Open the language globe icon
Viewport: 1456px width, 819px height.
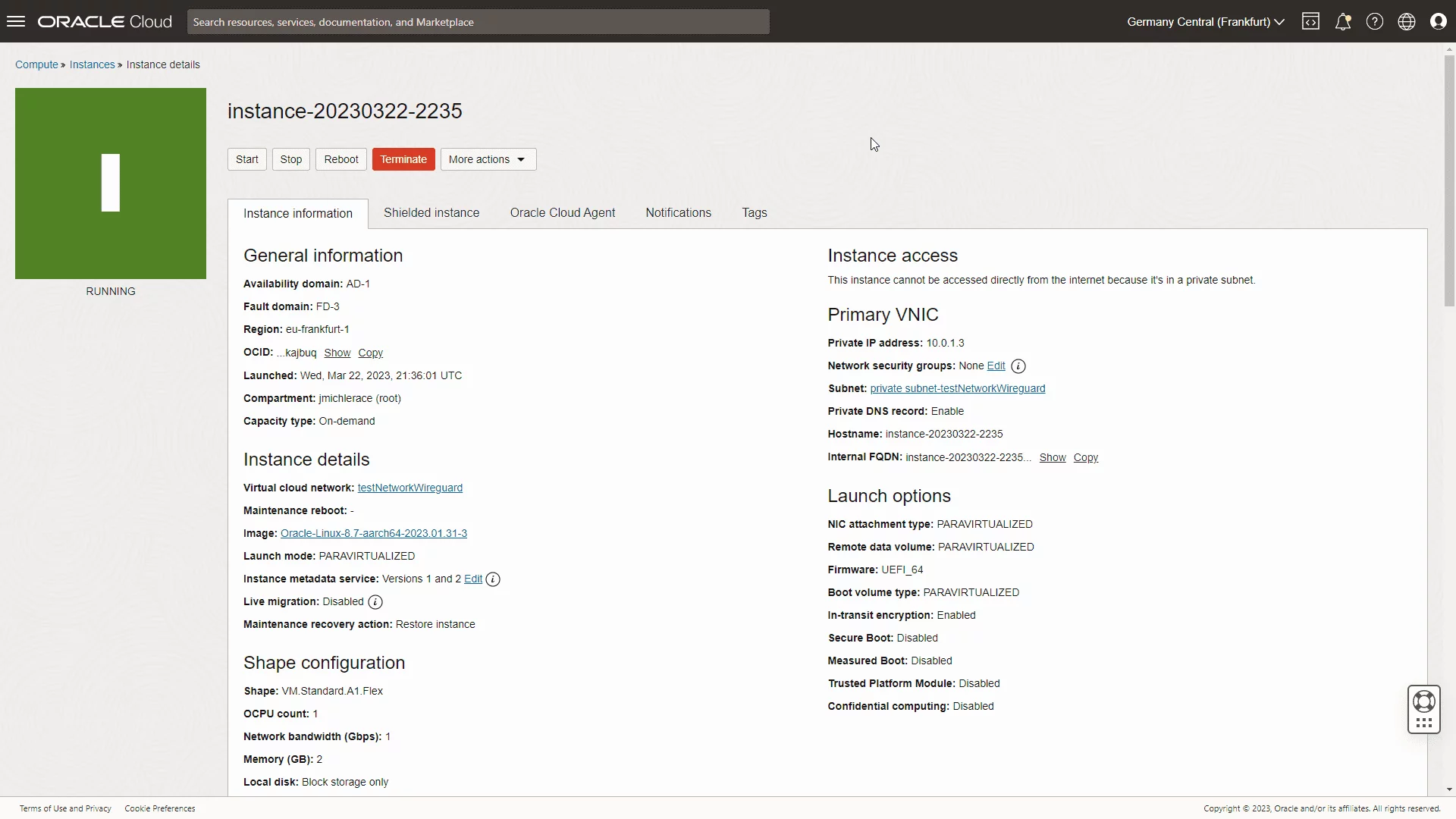point(1407,21)
